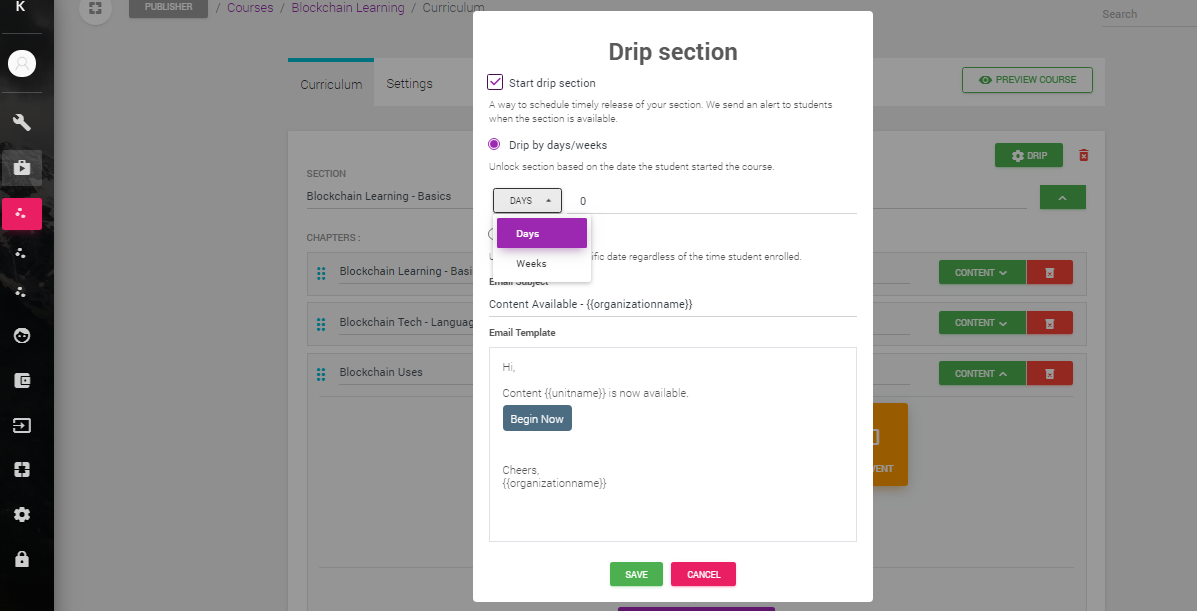Delete the Blockchain Learning - Basi chapter
The height and width of the screenshot is (611, 1197).
click(1050, 273)
